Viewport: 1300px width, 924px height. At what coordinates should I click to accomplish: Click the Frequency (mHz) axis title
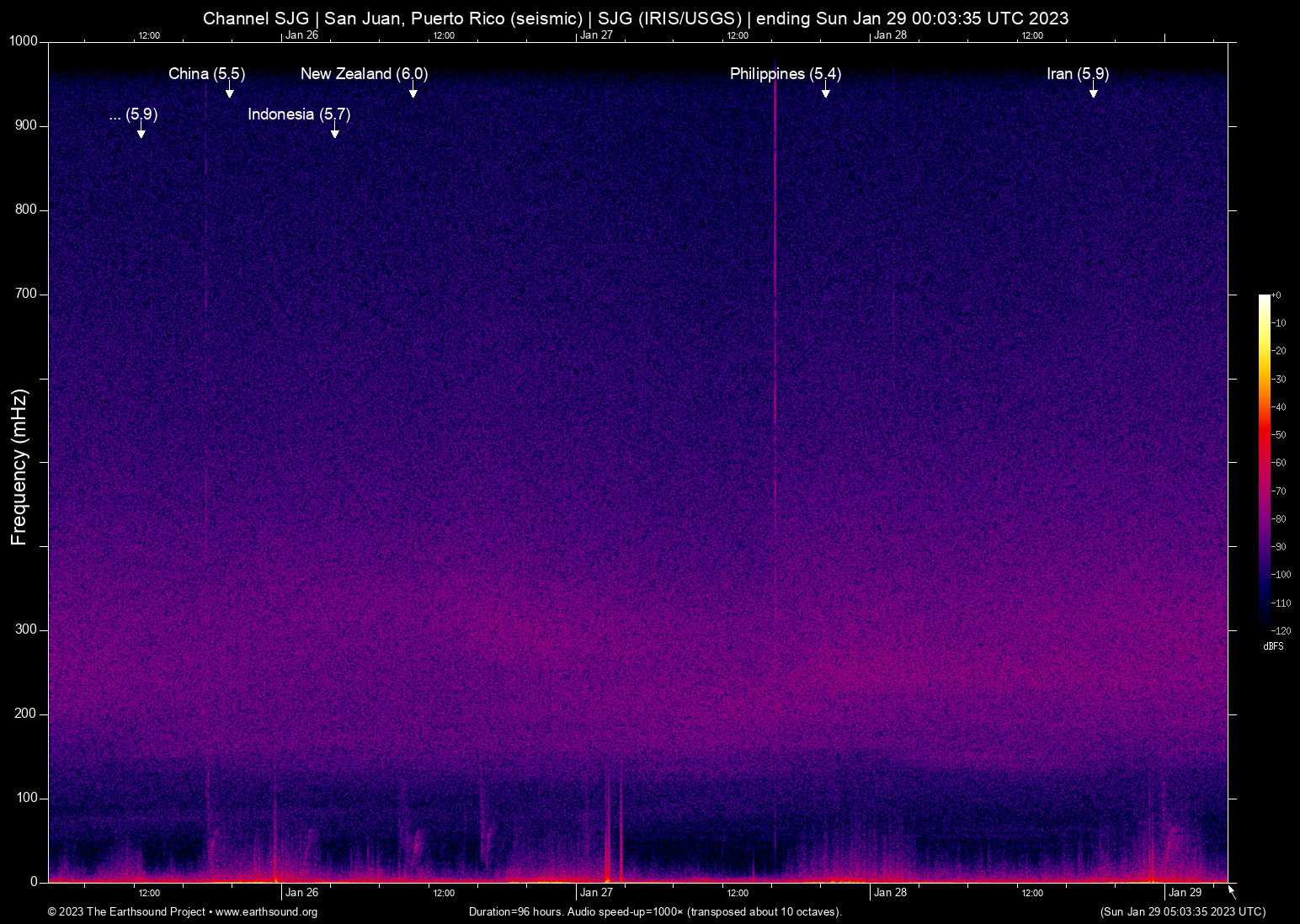tap(19, 467)
